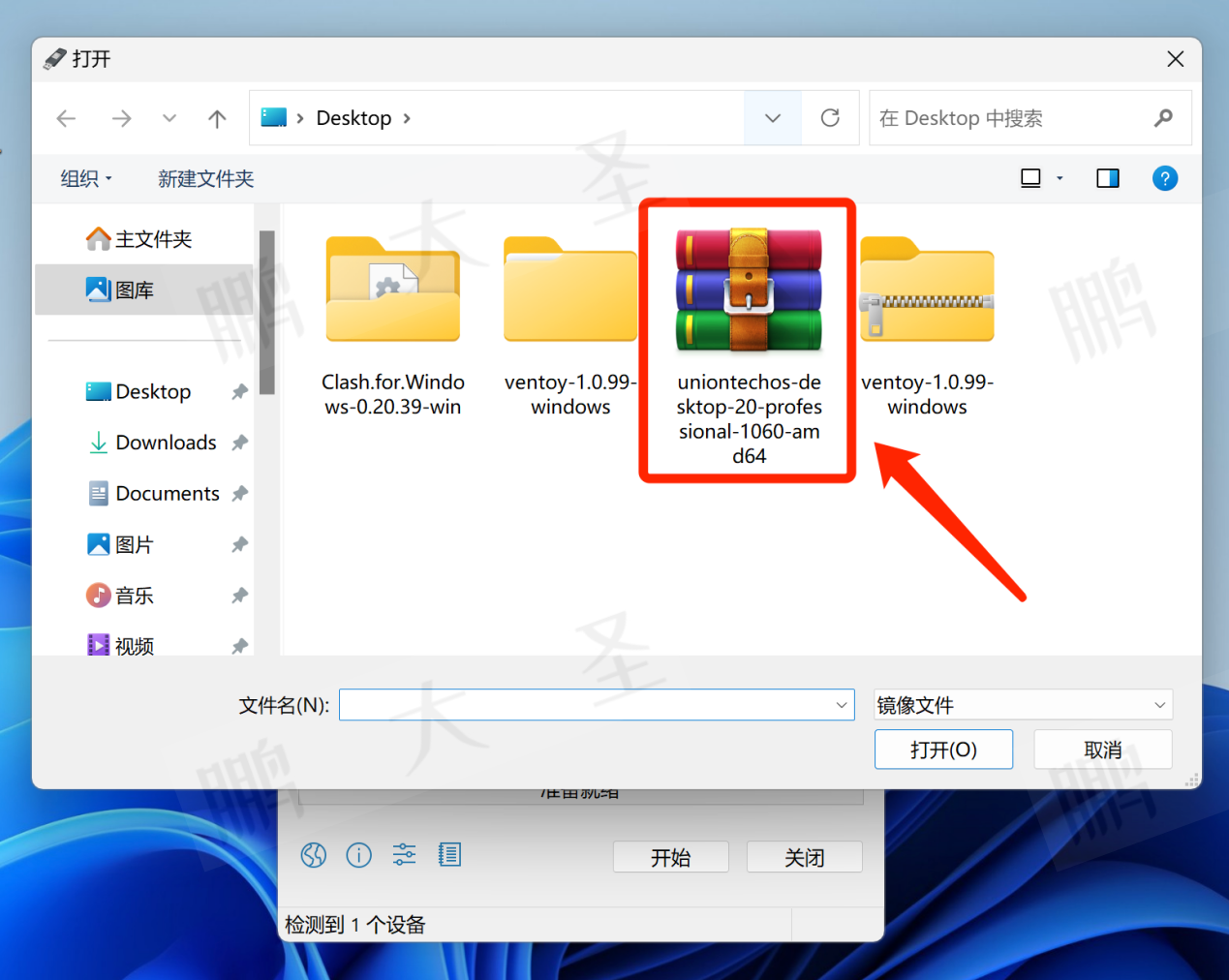
Task: Change view layout icon
Action: (x=1030, y=178)
